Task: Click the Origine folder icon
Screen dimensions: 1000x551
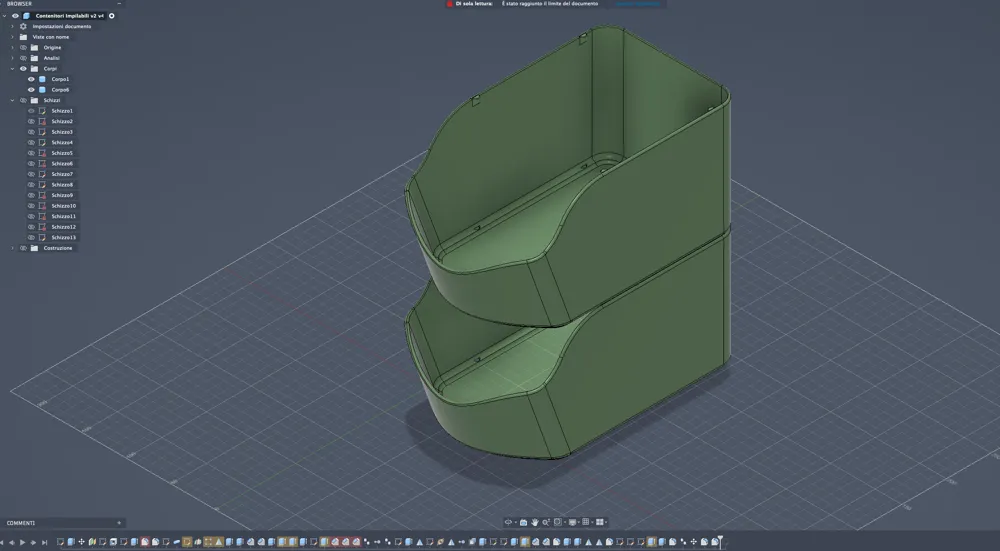Action: pyautogui.click(x=34, y=47)
